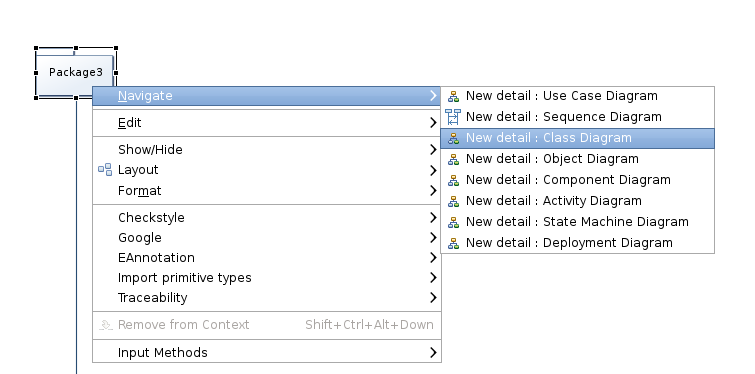
Task: Select New detail : Sequence Diagram
Action: click(577, 117)
